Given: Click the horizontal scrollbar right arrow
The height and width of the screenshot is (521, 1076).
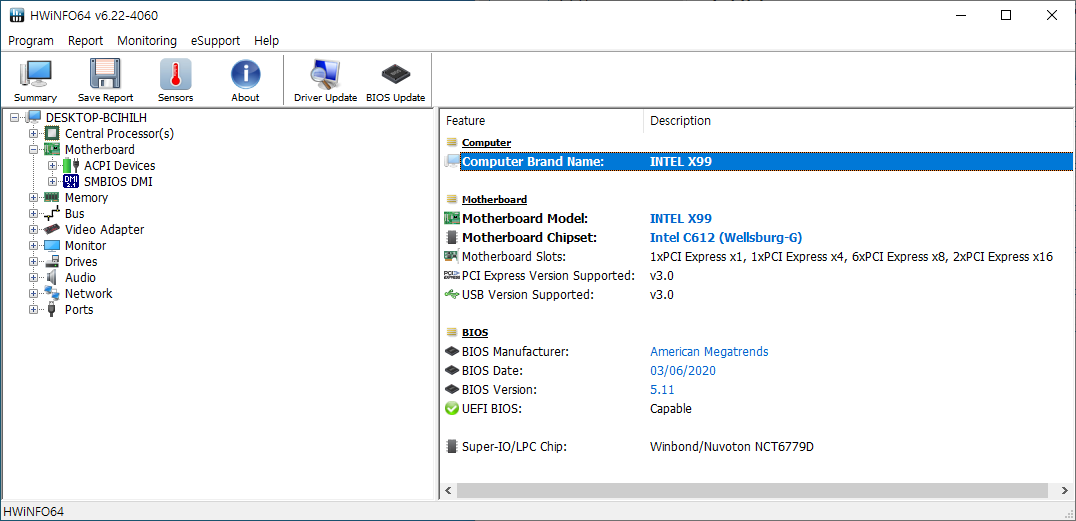Looking at the screenshot, I should click(x=1064, y=491).
